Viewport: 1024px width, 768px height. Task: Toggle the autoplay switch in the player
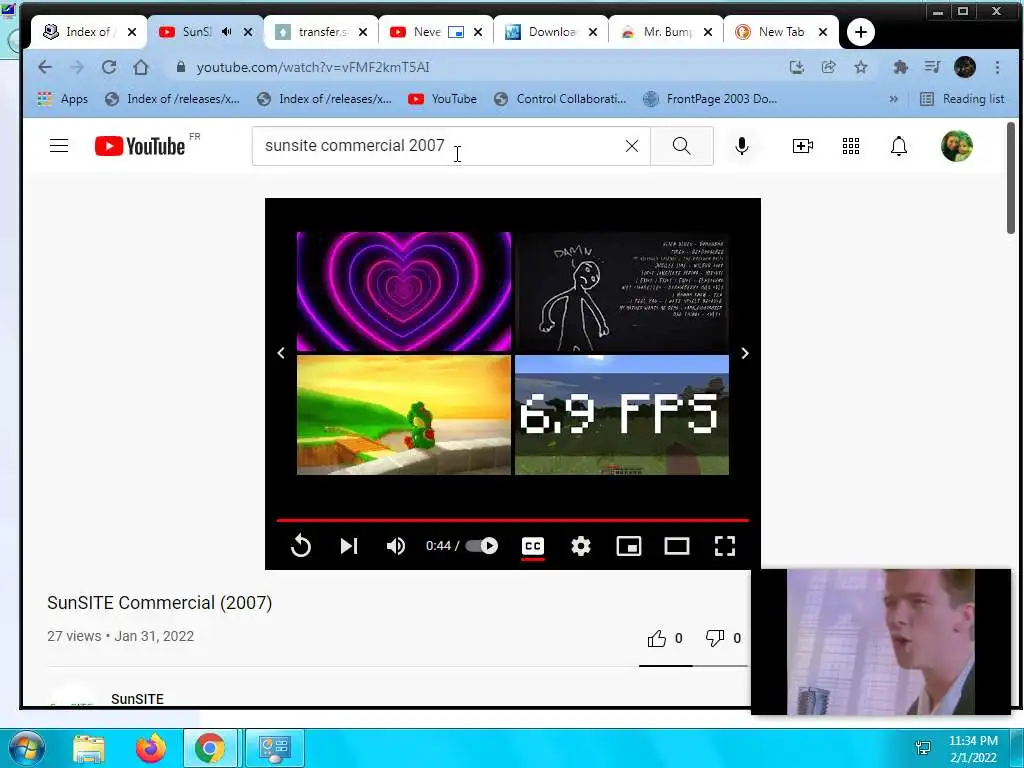482,545
